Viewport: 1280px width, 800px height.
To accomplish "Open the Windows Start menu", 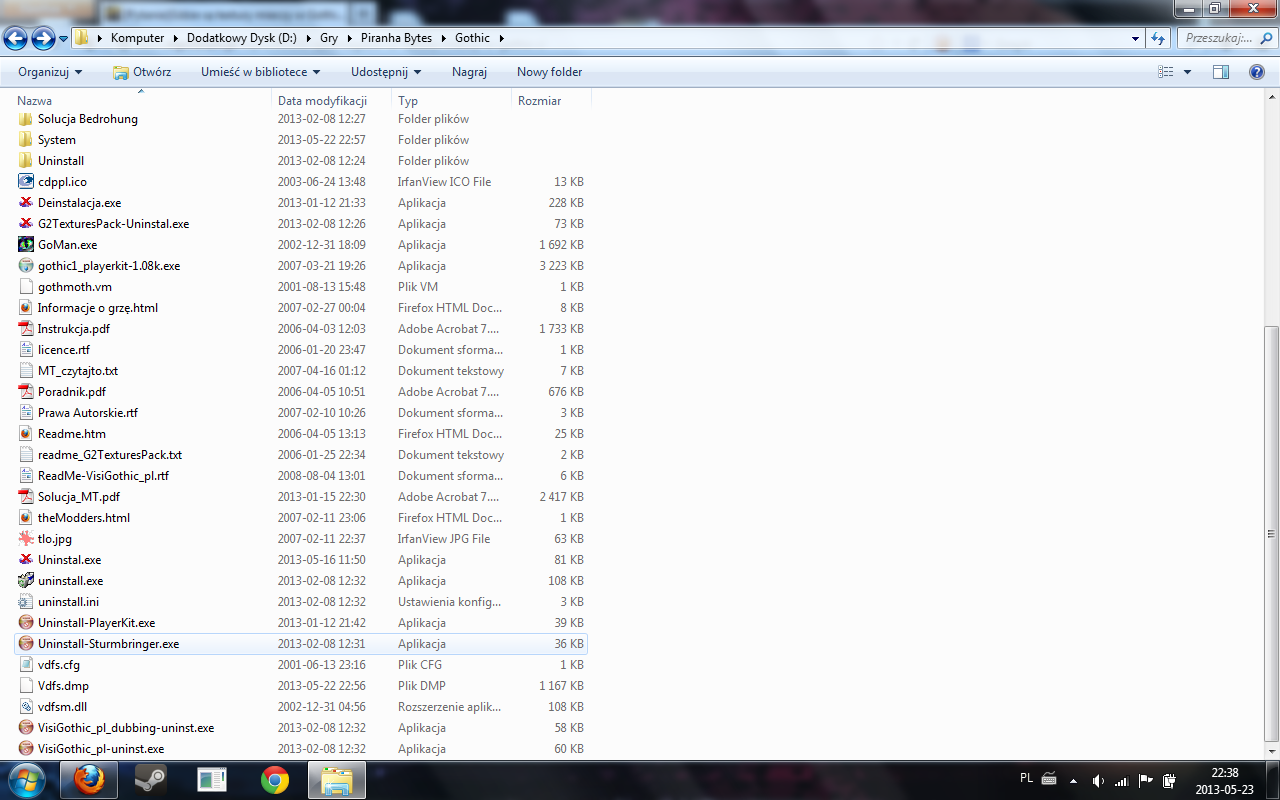I will point(26,780).
